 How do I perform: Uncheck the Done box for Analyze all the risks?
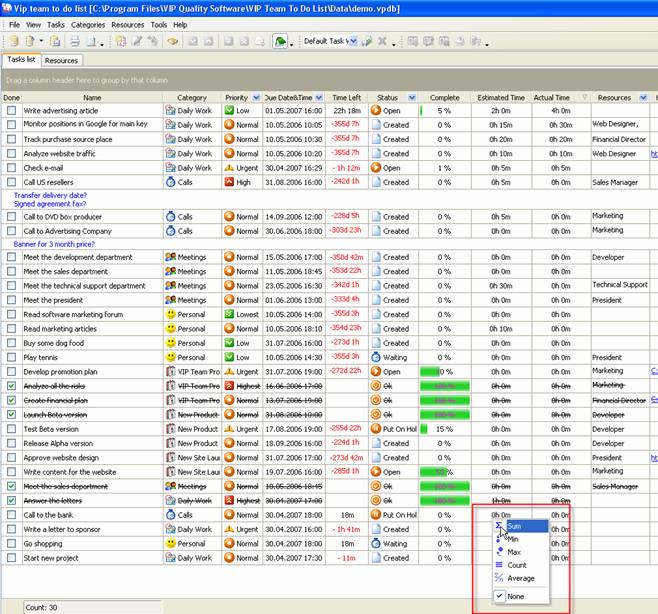tap(11, 386)
